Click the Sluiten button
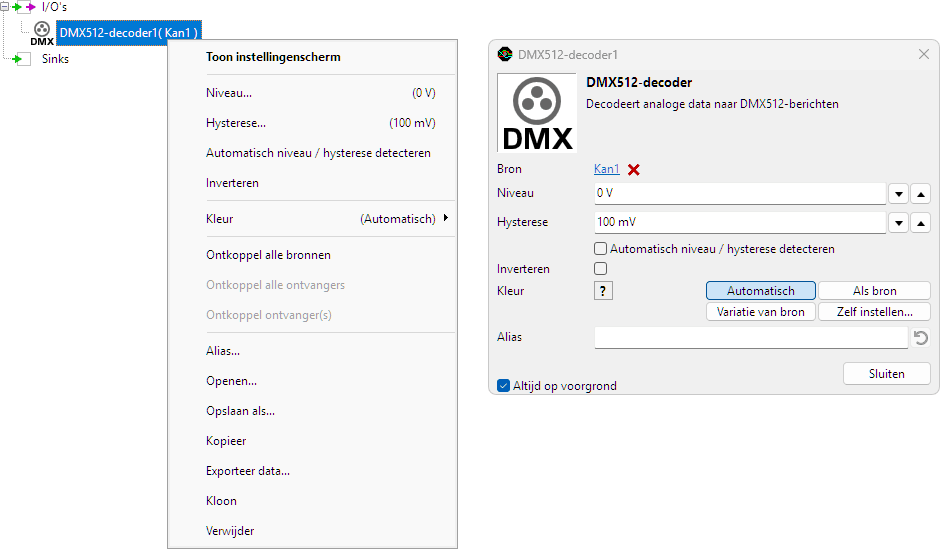The image size is (940, 549). pyautogui.click(x=887, y=373)
